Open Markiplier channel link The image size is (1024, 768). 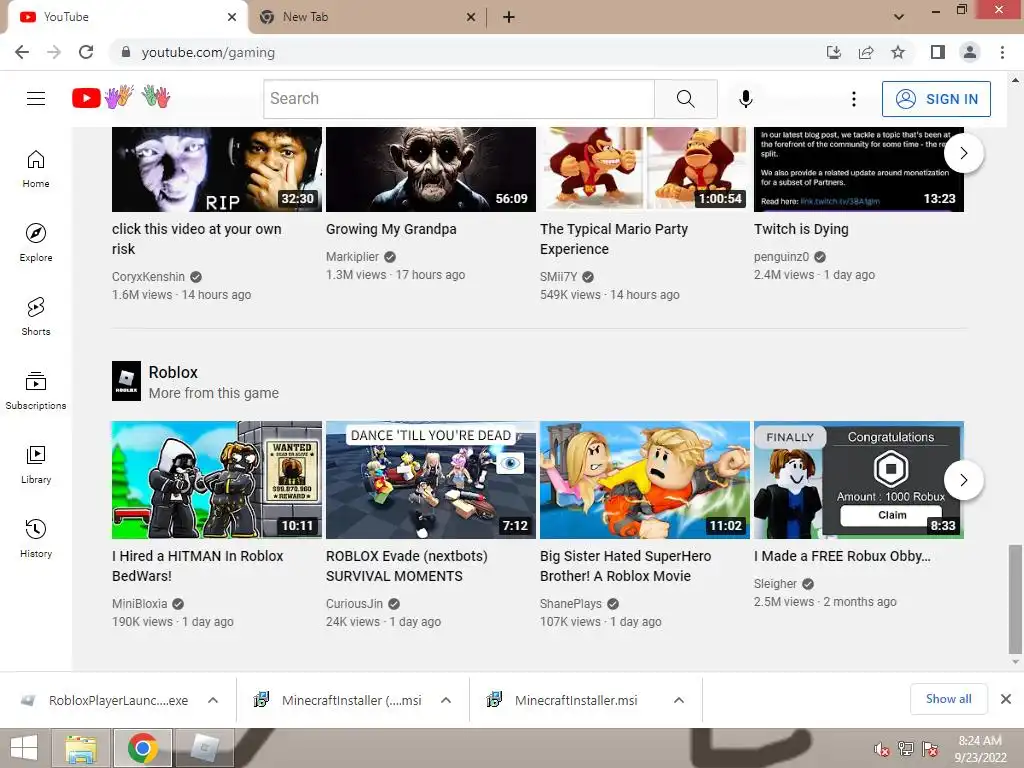(x=352, y=257)
